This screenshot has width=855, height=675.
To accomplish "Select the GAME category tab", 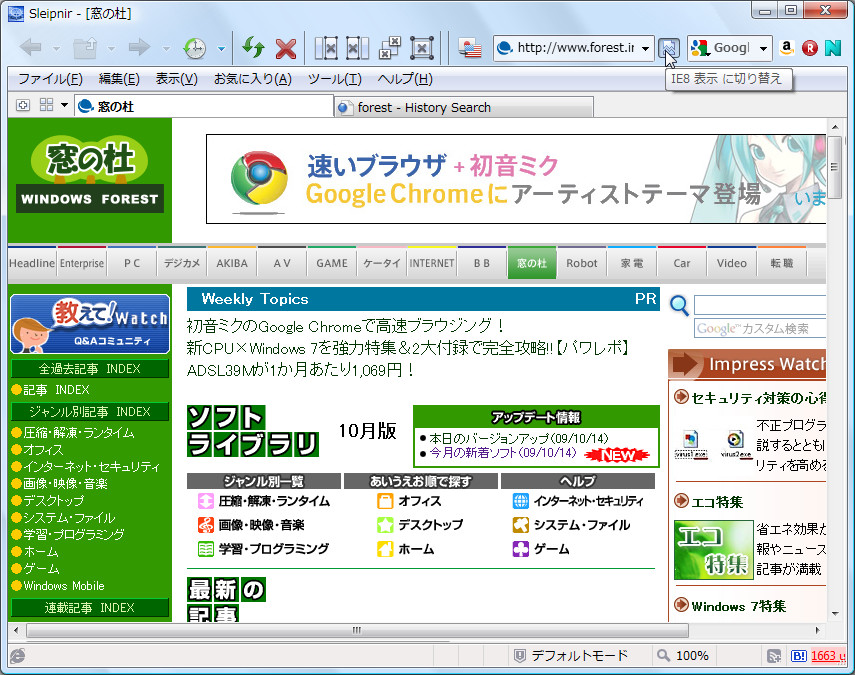I will (x=331, y=262).
